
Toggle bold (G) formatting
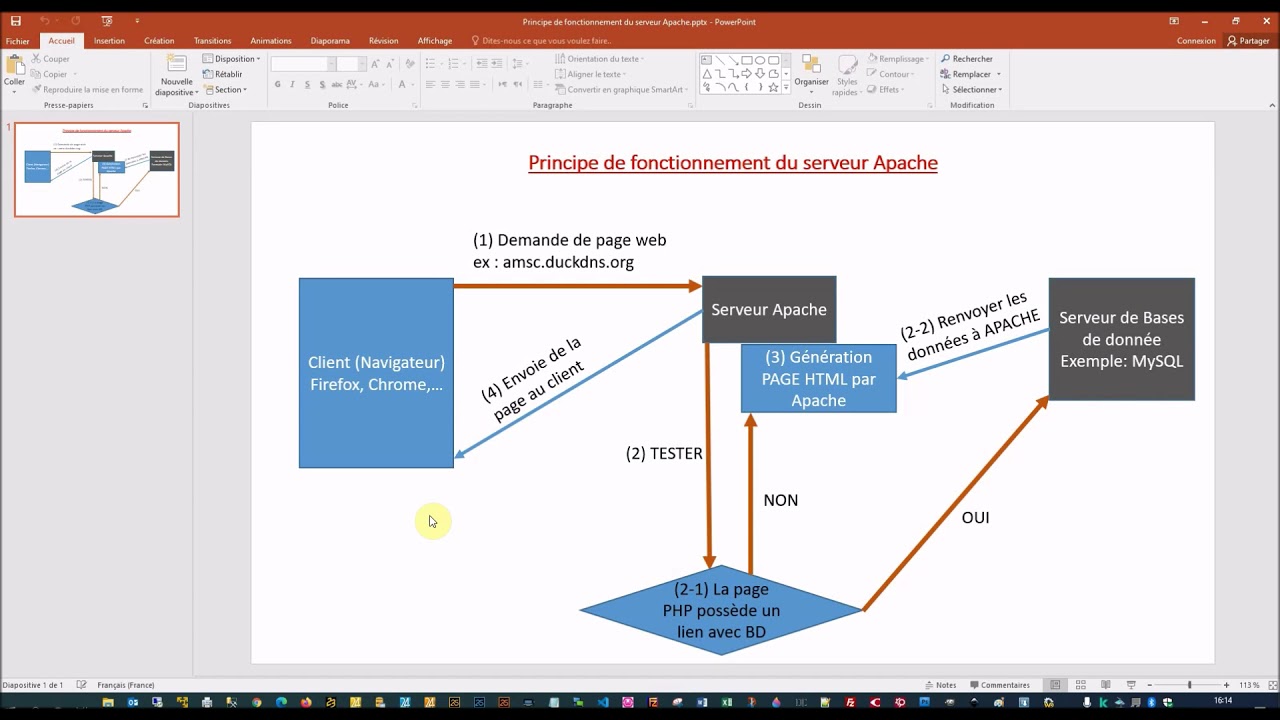277,85
